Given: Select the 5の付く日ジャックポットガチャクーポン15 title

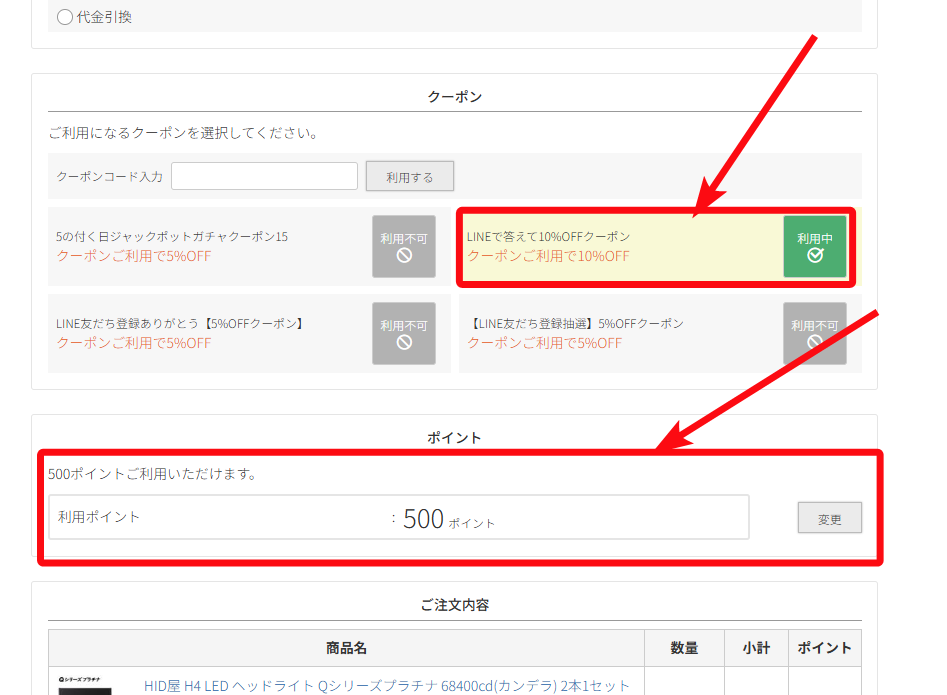Looking at the screenshot, I should [x=172, y=237].
